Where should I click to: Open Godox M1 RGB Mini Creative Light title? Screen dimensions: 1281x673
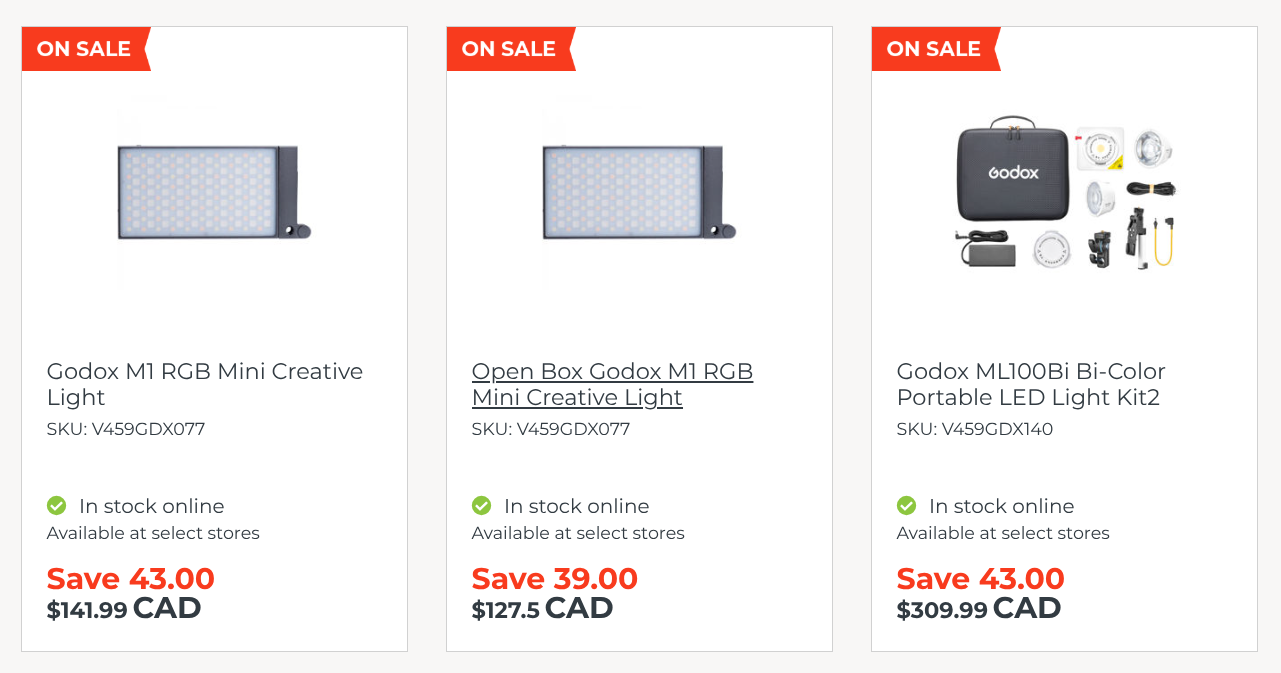(205, 384)
